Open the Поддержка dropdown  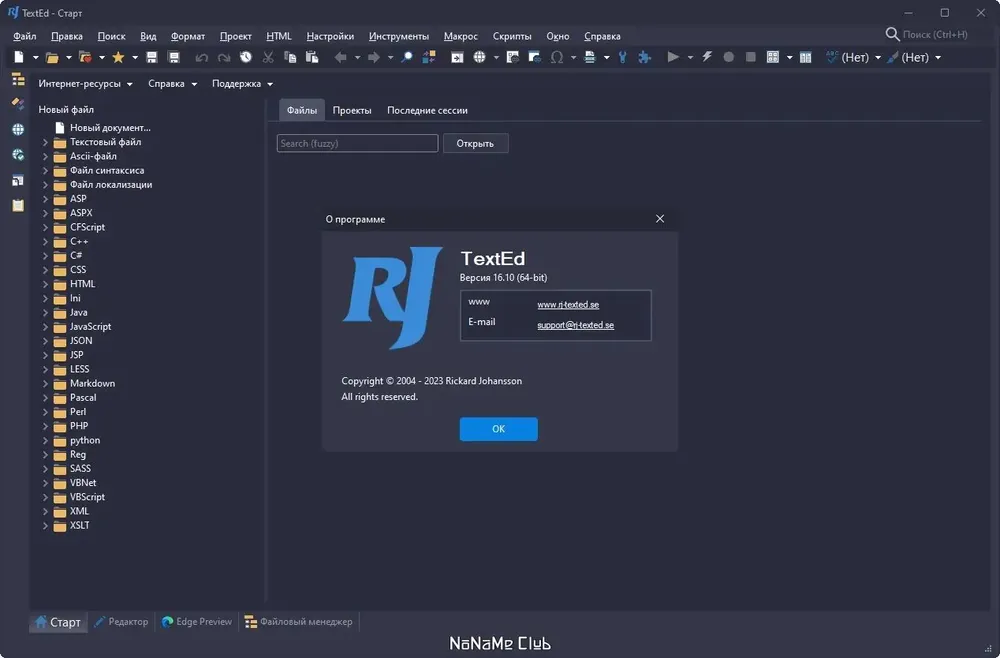[242, 84]
